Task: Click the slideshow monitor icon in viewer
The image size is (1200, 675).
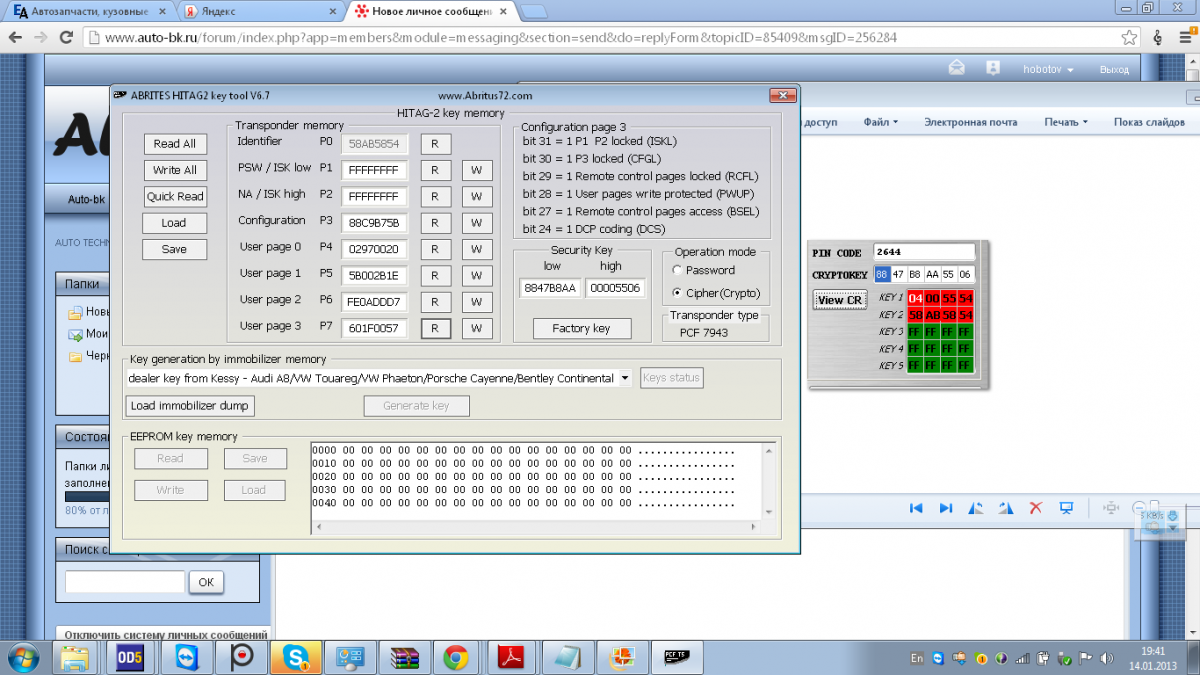Action: coord(1067,508)
